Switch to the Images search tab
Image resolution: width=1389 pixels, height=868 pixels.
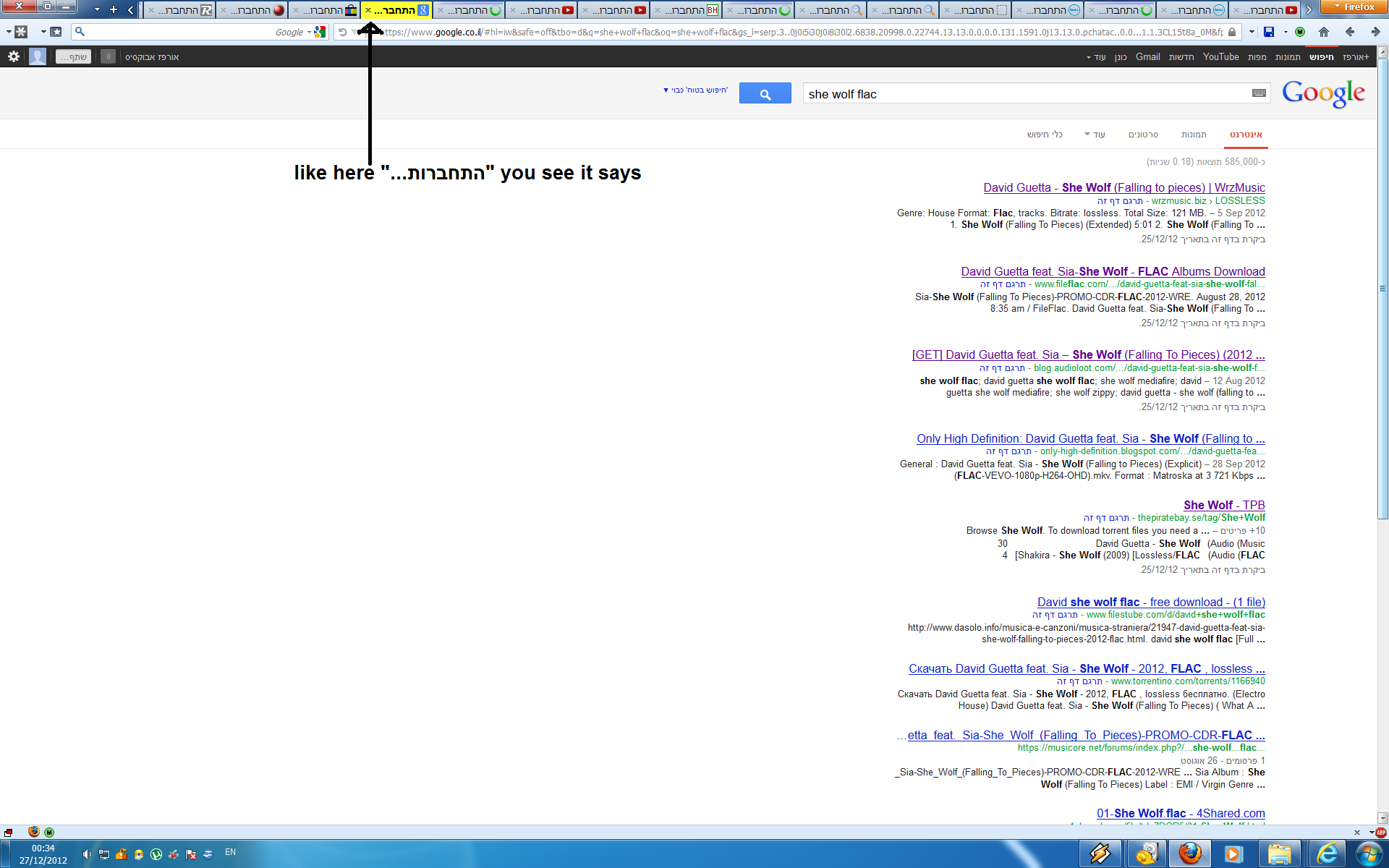pyautogui.click(x=1194, y=135)
